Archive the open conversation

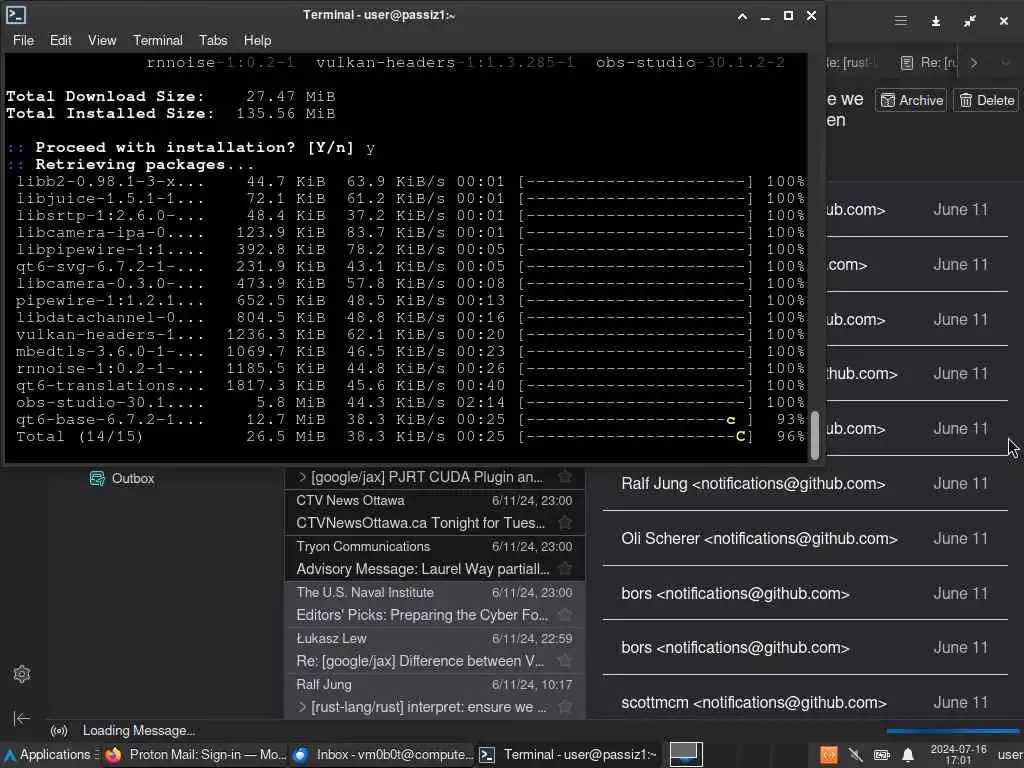911,101
